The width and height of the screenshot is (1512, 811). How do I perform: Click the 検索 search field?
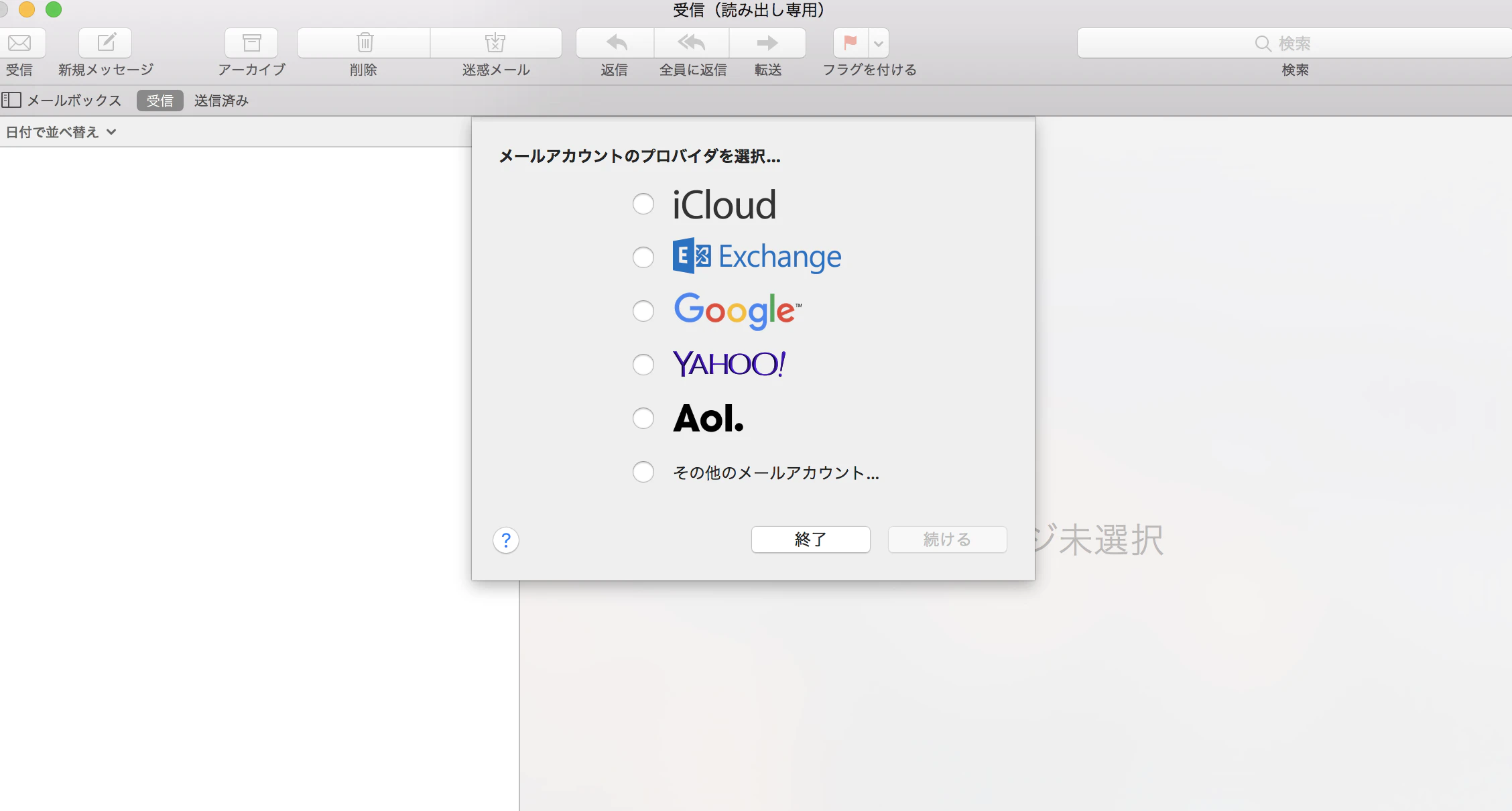tap(1295, 43)
